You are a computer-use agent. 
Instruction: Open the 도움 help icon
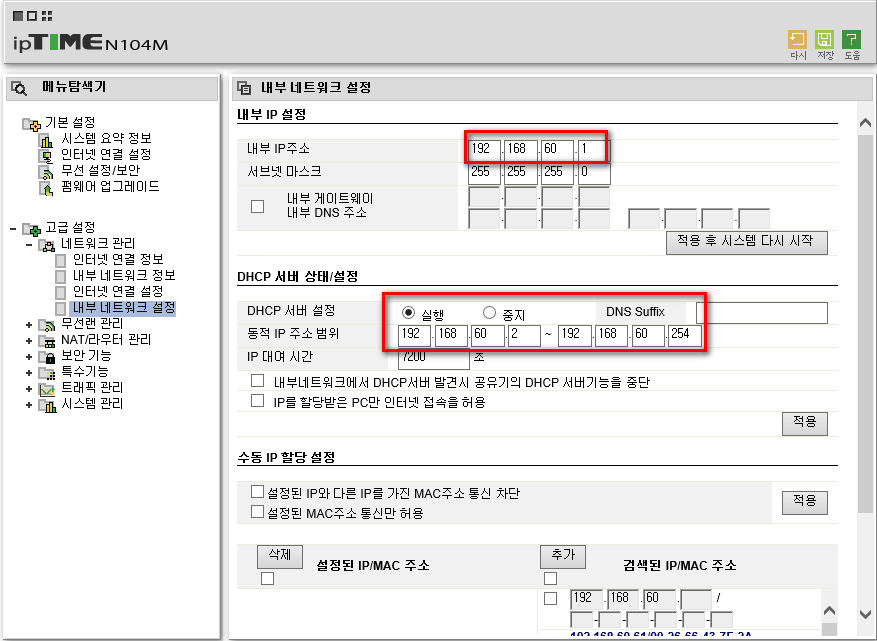(851, 40)
